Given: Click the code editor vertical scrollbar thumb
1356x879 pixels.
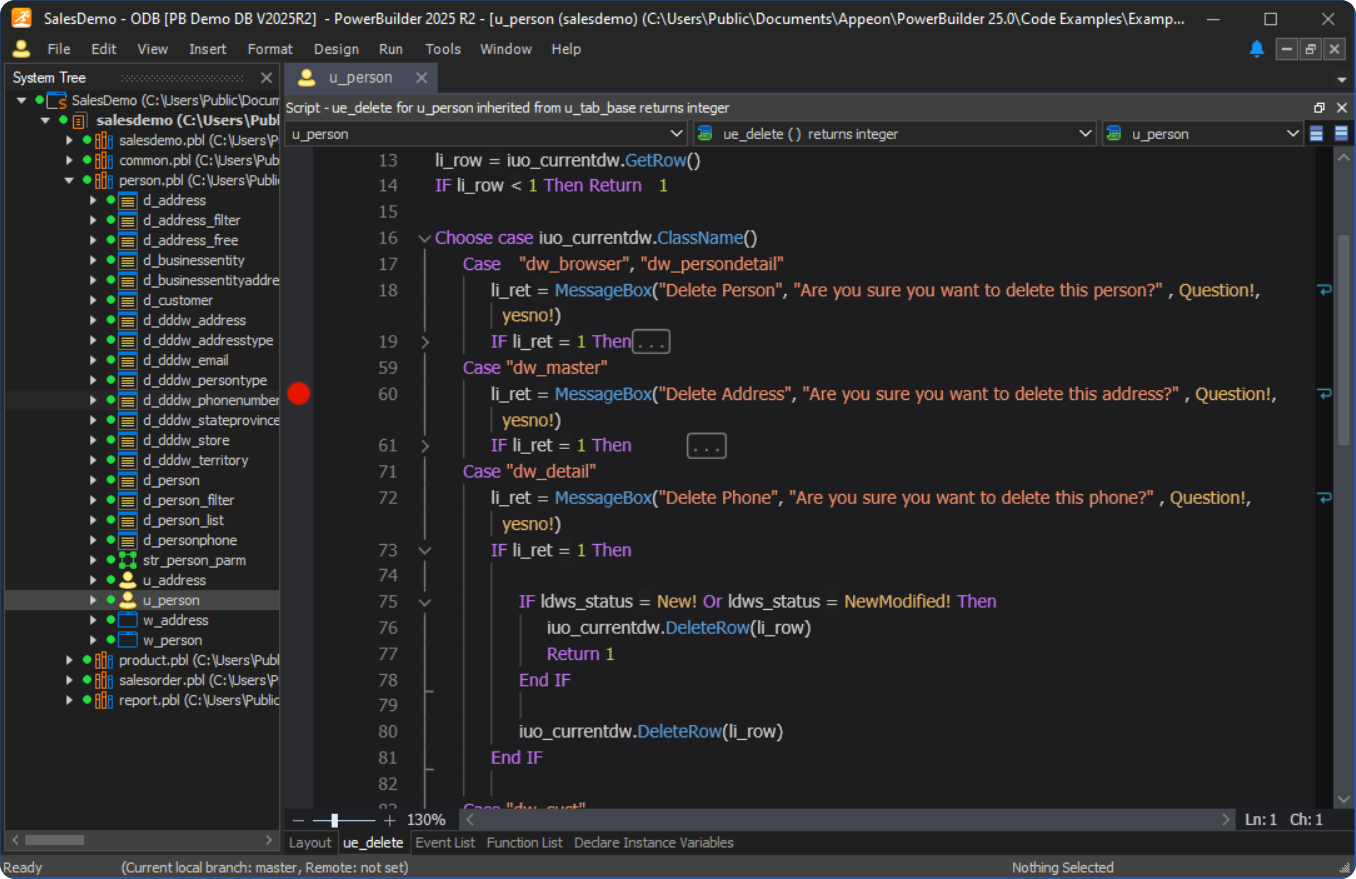Looking at the screenshot, I should click(1345, 340).
